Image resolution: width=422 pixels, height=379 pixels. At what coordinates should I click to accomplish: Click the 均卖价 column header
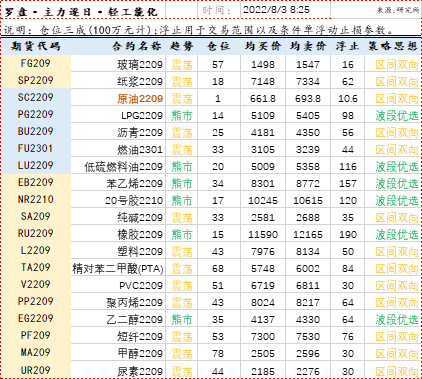(x=308, y=46)
